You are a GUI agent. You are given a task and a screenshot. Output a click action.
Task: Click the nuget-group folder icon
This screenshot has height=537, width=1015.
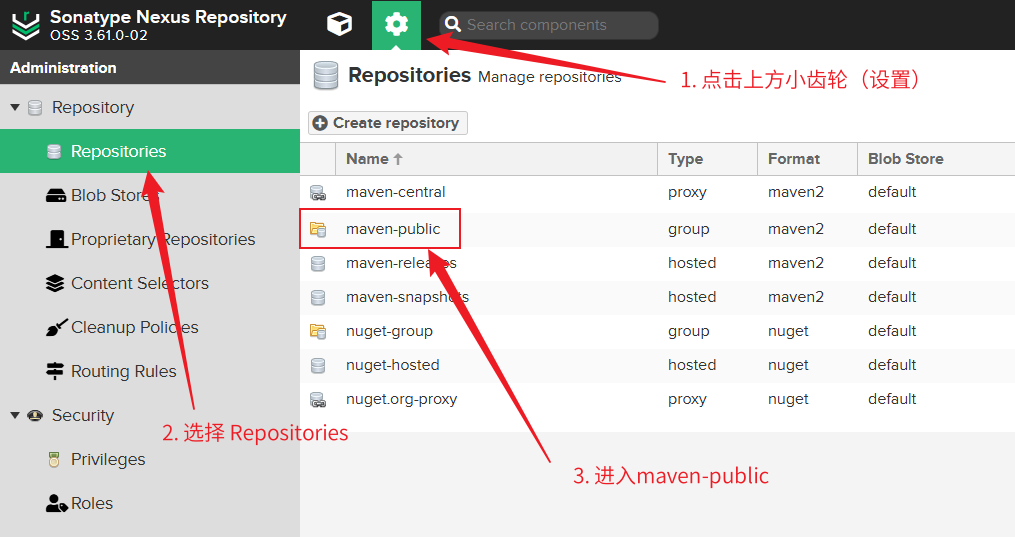(x=318, y=331)
